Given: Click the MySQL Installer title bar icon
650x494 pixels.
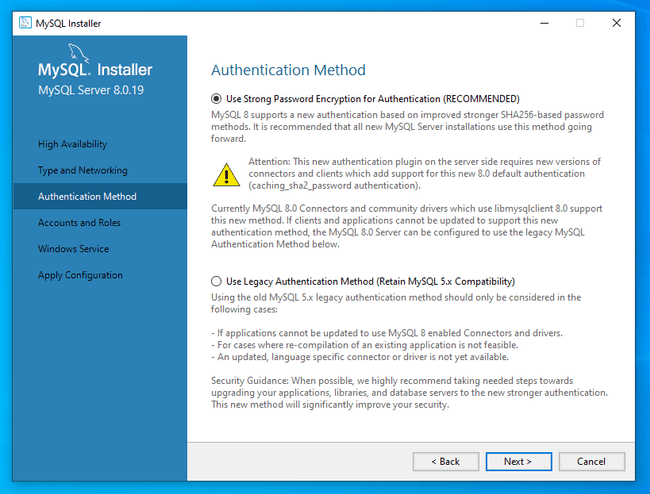Looking at the screenshot, I should pos(22,23).
